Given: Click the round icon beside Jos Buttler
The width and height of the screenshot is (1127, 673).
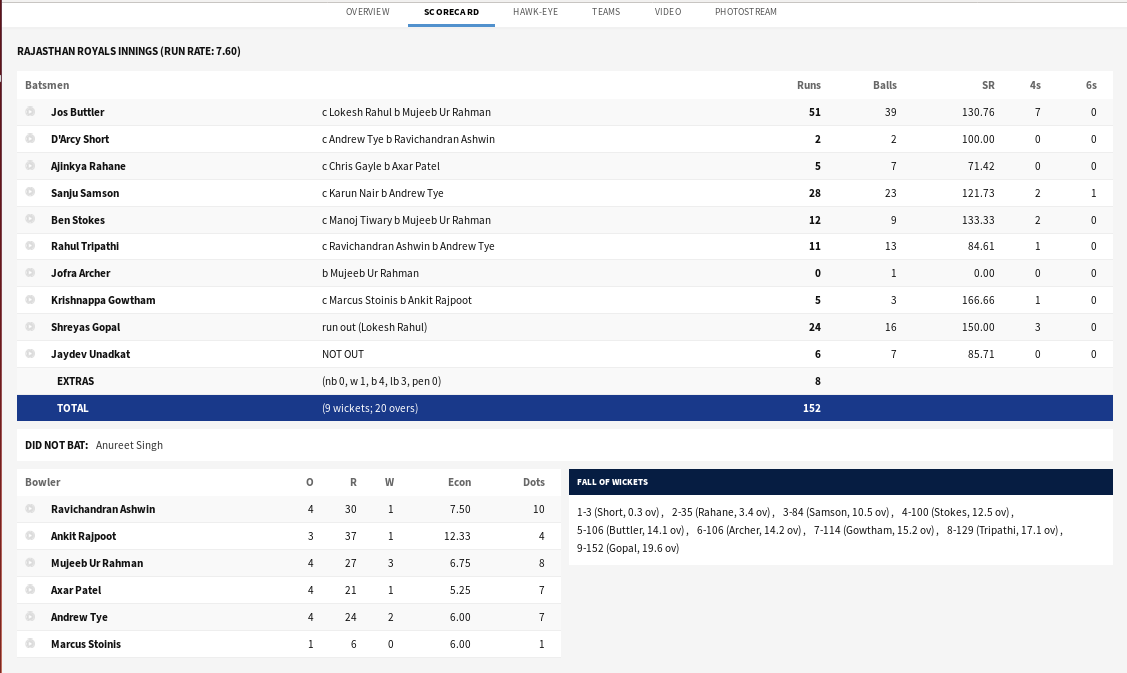Looking at the screenshot, I should click(x=30, y=111).
